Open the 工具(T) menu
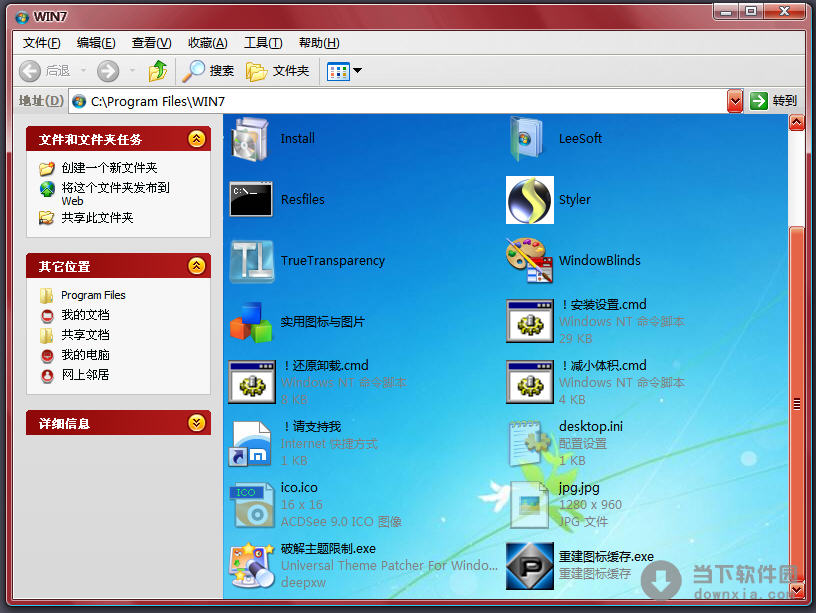Image resolution: width=816 pixels, height=613 pixels. click(x=263, y=43)
